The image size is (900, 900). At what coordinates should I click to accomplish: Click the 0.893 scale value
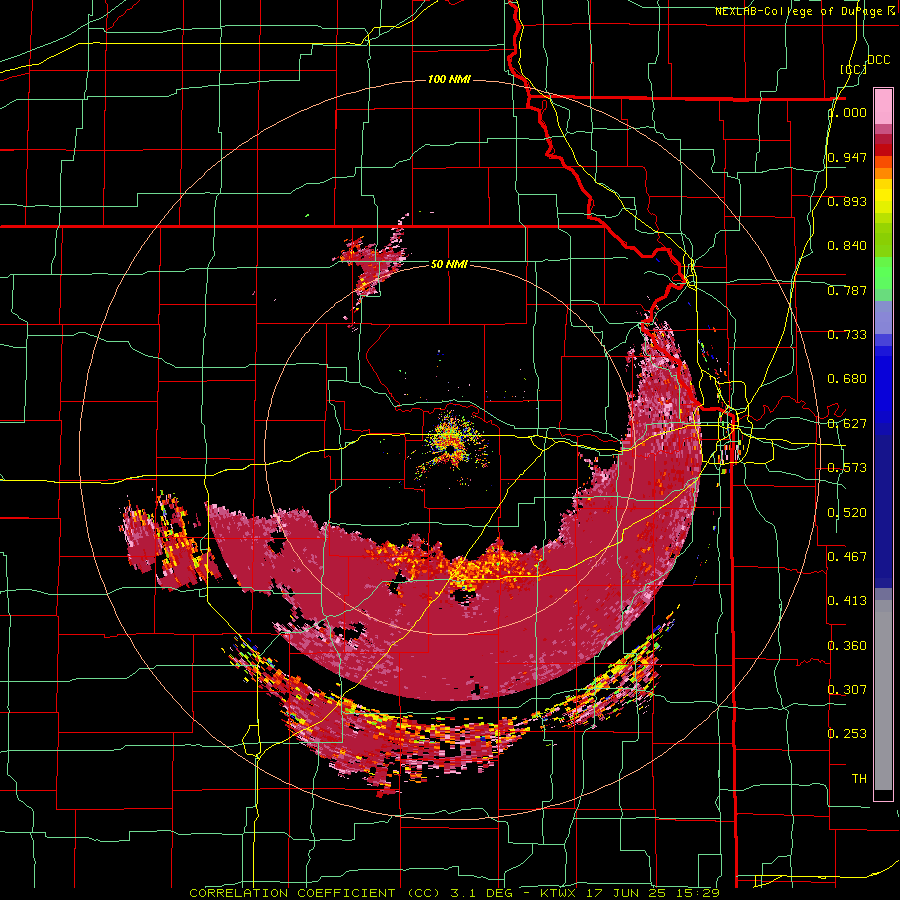click(x=847, y=201)
